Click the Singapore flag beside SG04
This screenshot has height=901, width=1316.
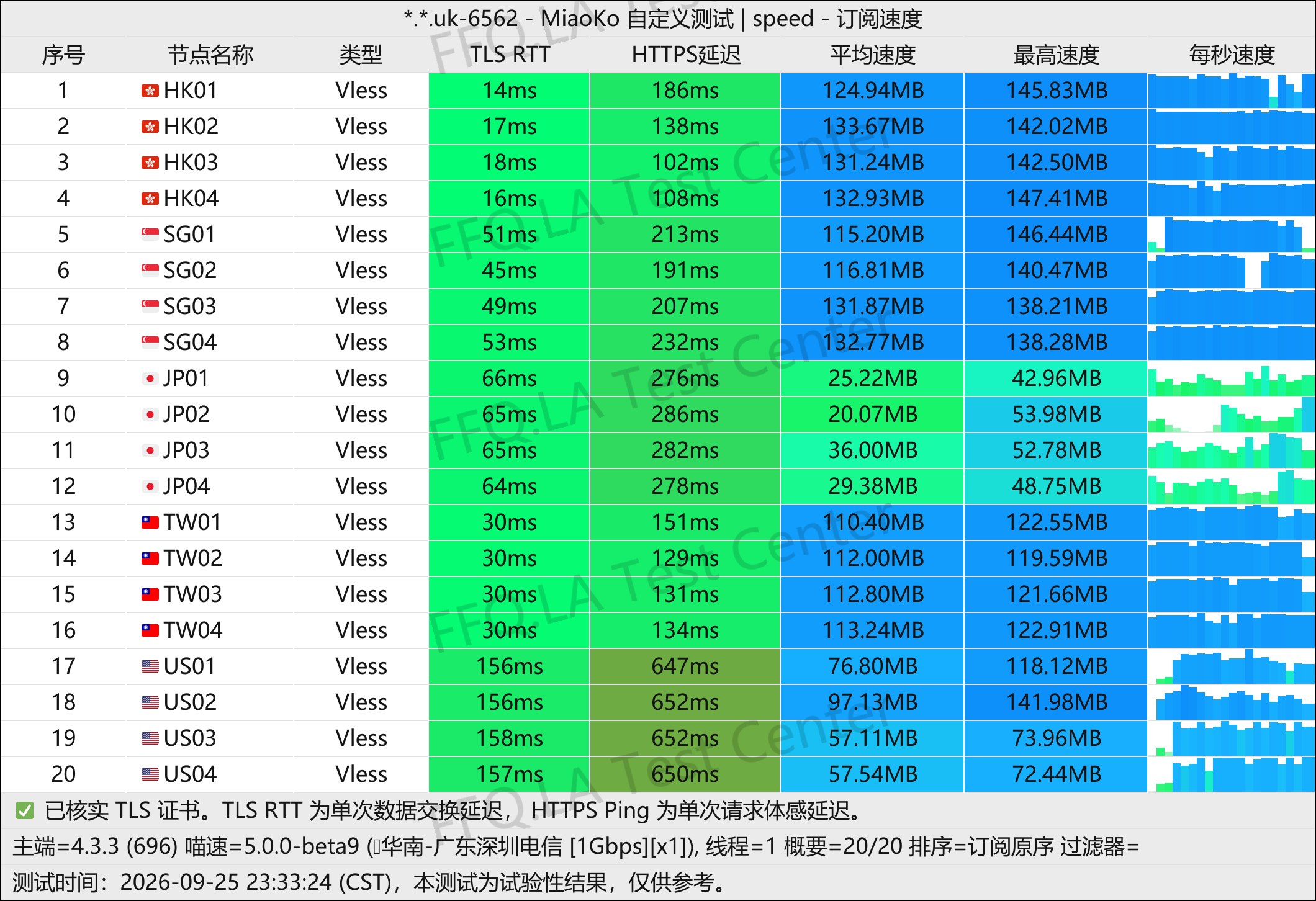[x=150, y=343]
